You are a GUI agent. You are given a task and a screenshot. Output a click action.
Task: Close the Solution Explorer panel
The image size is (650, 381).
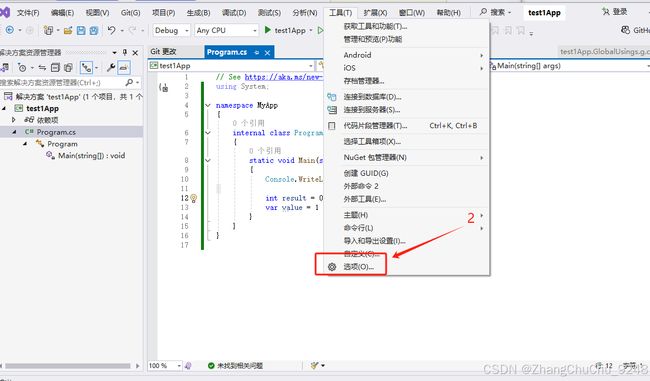[x=135, y=53]
